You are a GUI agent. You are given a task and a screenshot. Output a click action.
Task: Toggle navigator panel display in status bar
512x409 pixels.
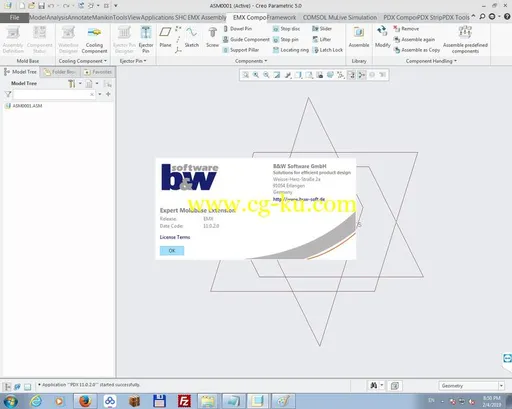[7, 387]
